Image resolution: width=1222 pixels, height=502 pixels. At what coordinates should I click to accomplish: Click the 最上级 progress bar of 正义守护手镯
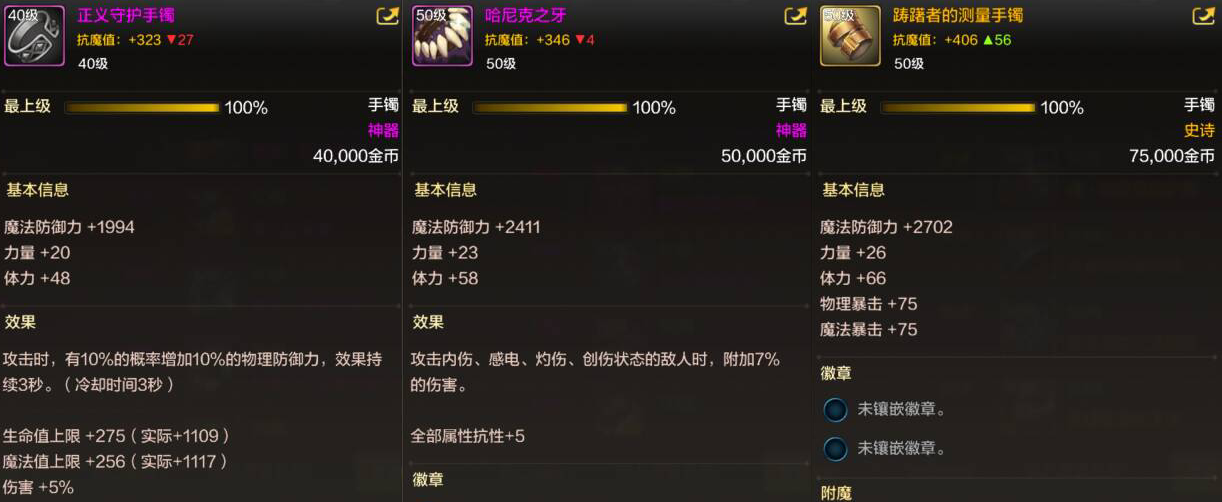tap(142, 107)
